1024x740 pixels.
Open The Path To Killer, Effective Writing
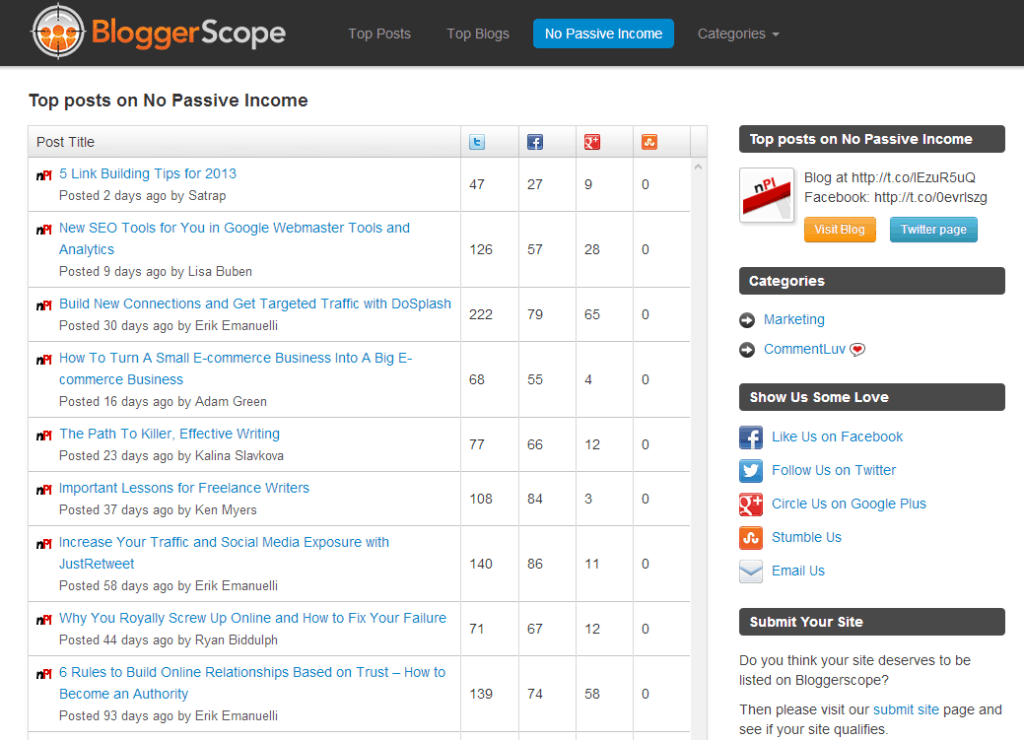(x=169, y=434)
